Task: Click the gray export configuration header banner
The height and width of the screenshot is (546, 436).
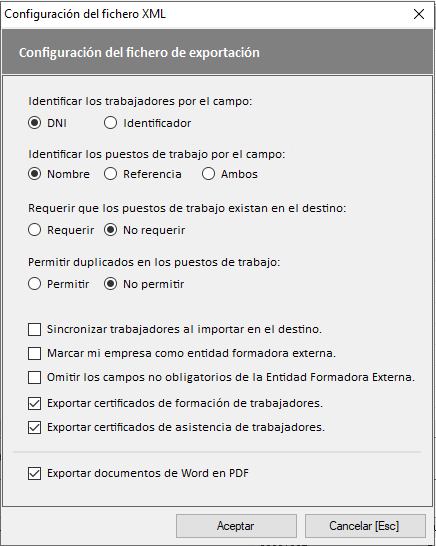Action: pyautogui.click(x=218, y=52)
